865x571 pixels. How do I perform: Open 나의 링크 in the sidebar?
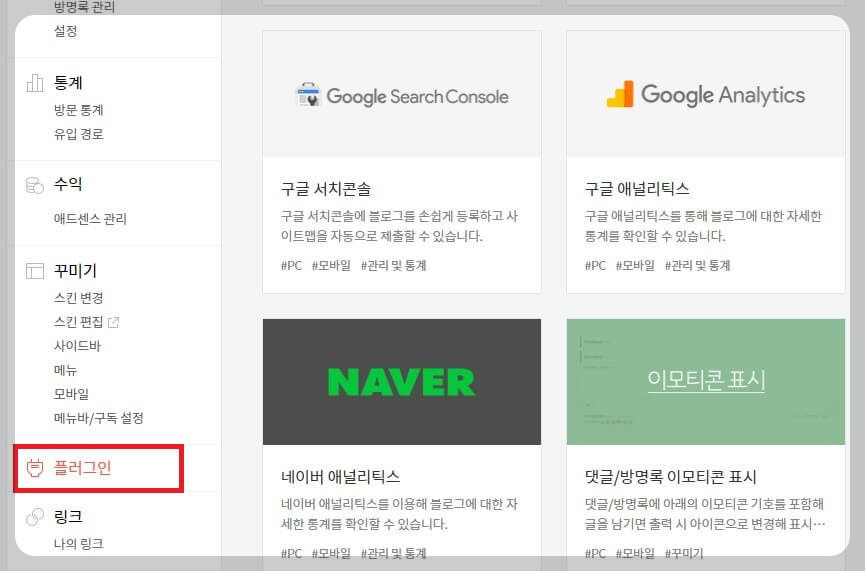(x=78, y=544)
